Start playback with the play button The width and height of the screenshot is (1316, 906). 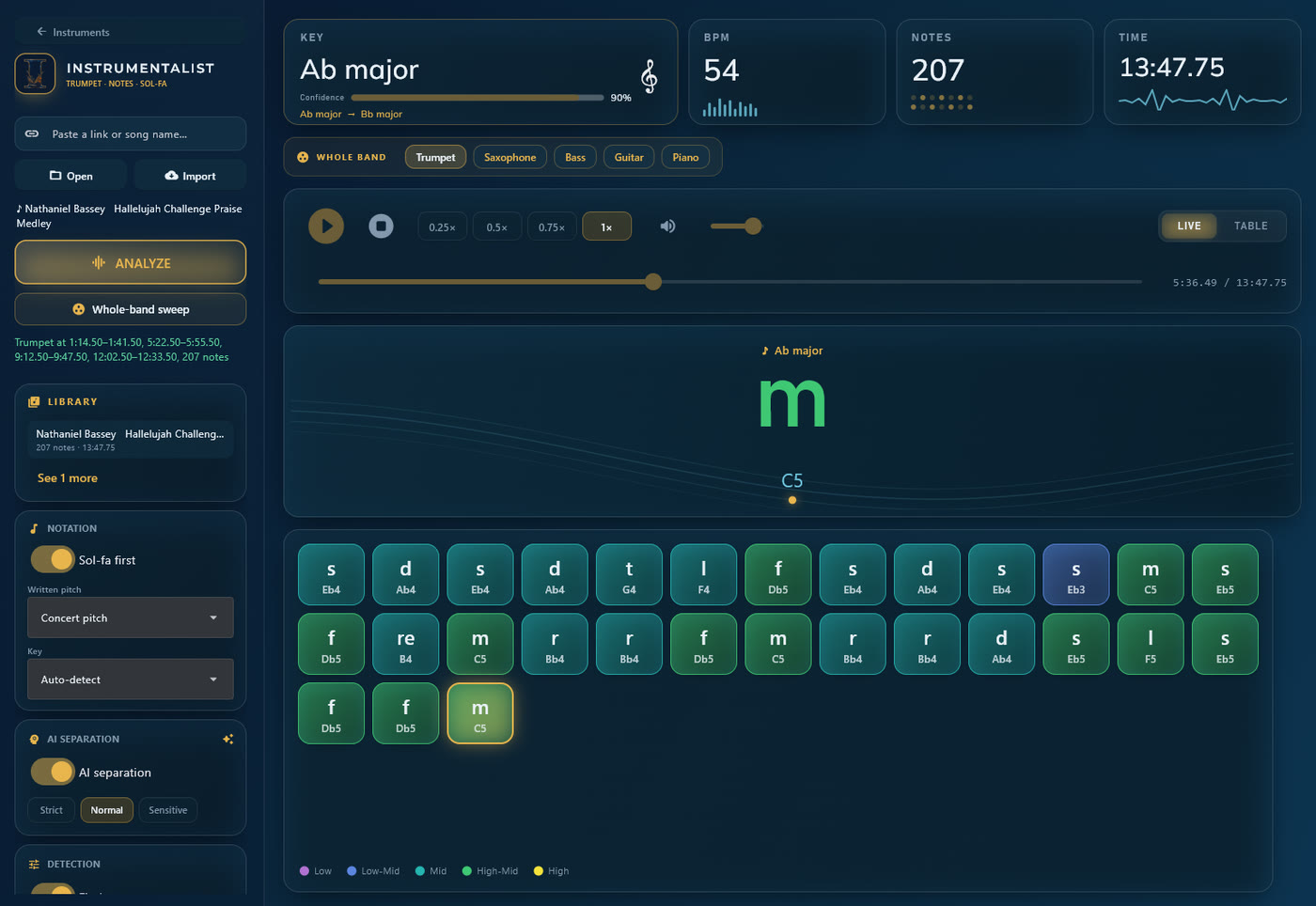click(326, 226)
